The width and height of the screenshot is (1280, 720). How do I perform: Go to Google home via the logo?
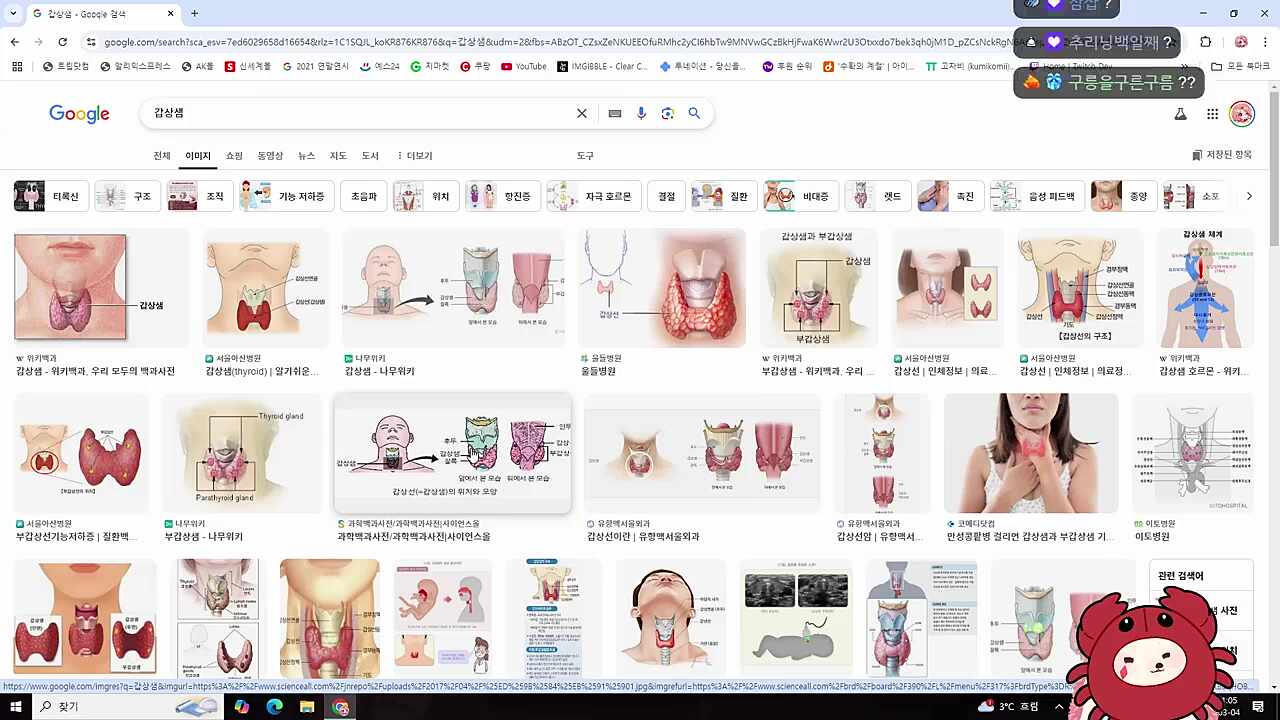coord(79,113)
